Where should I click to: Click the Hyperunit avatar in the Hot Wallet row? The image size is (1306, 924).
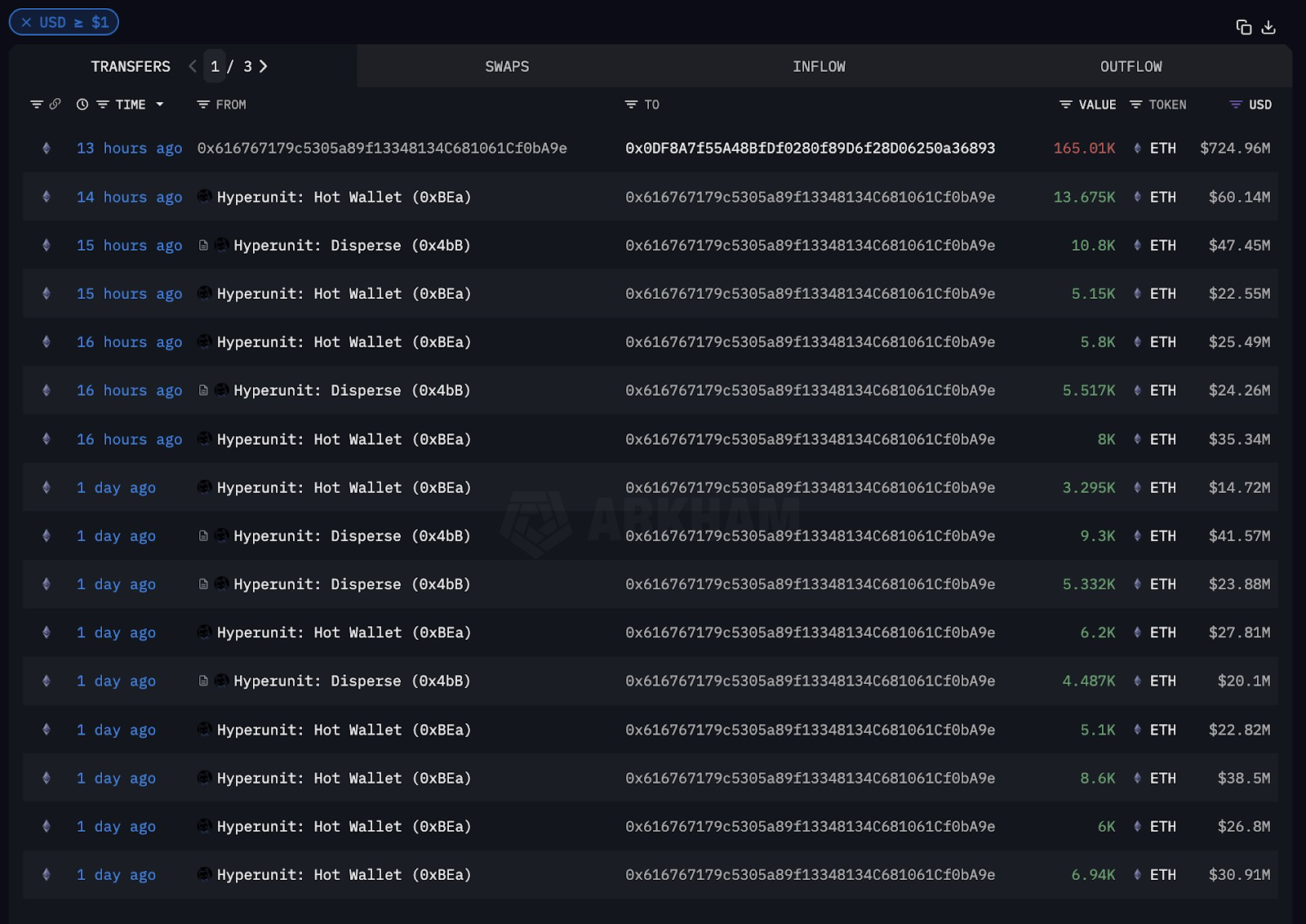click(x=203, y=197)
